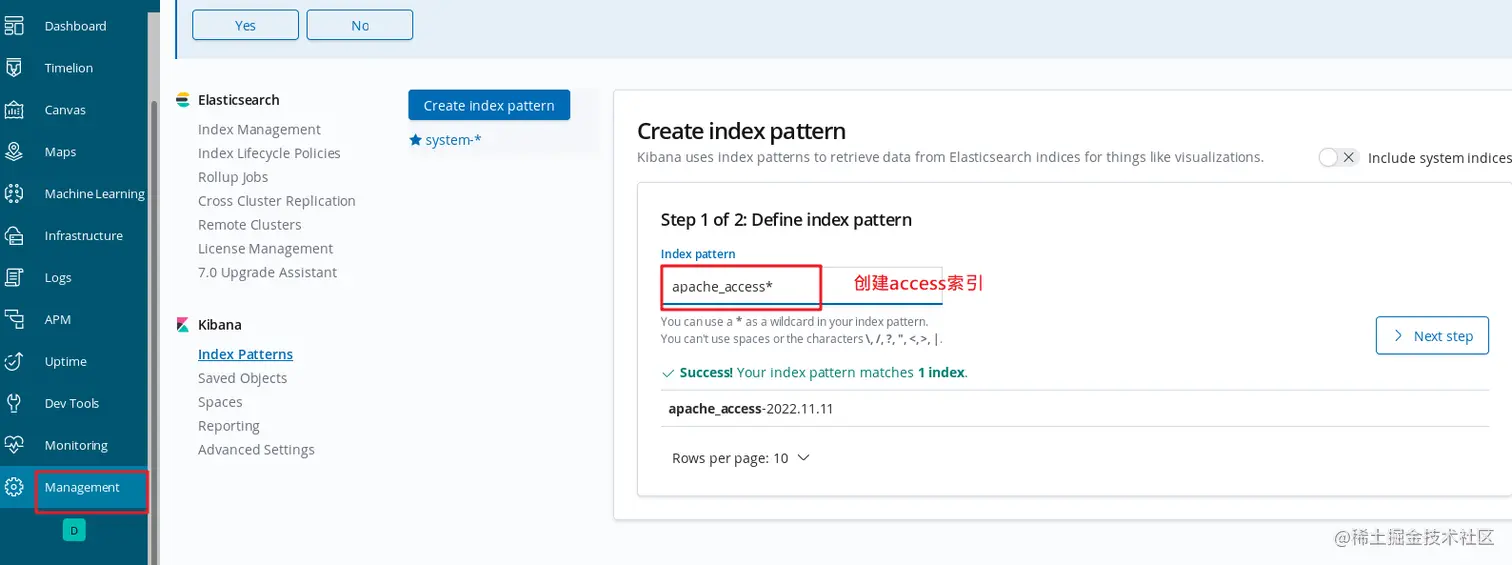Open Index Lifecycle Policies link
This screenshot has height=565, width=1512.
point(269,153)
